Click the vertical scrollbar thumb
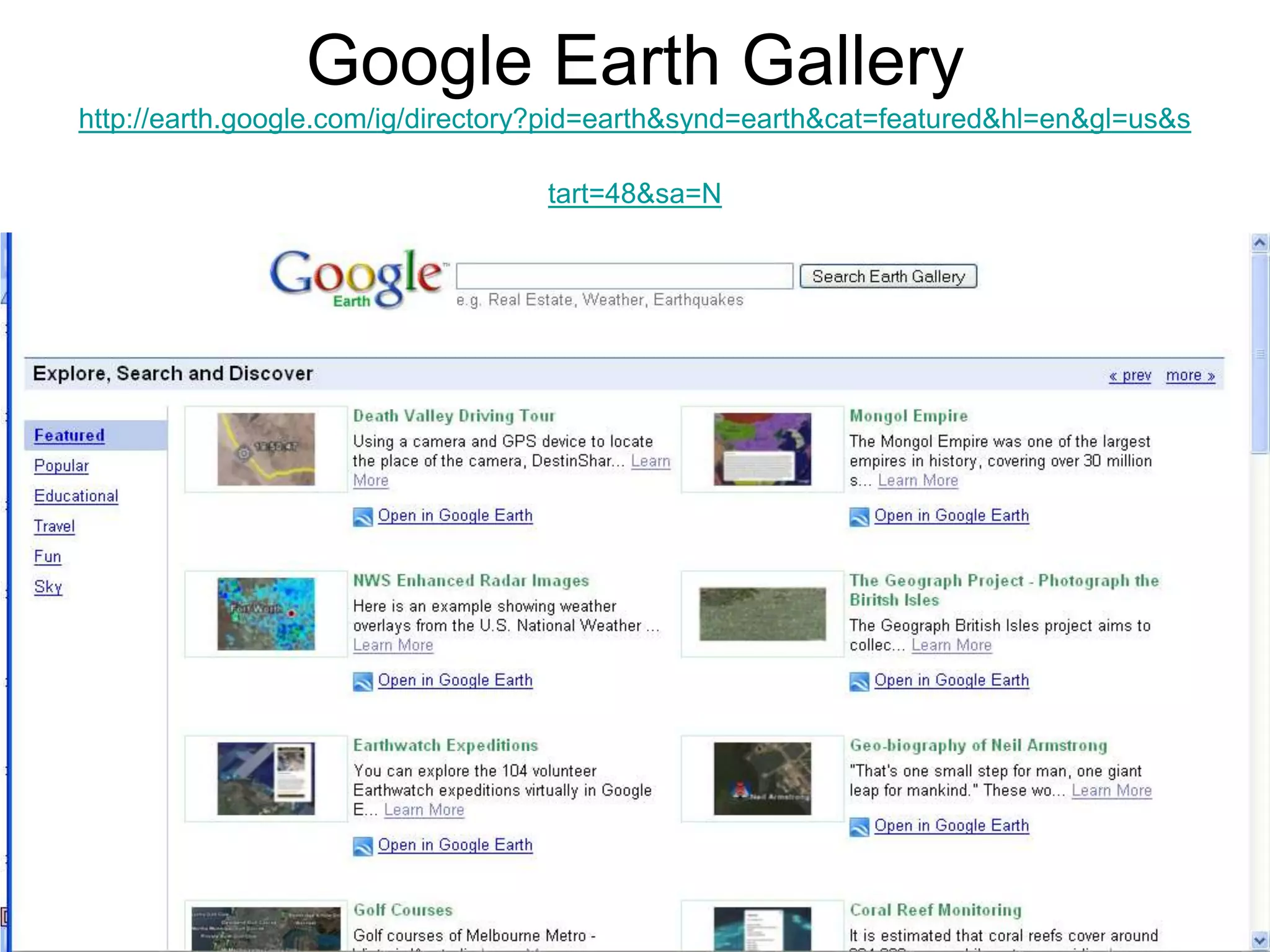 click(x=1259, y=354)
